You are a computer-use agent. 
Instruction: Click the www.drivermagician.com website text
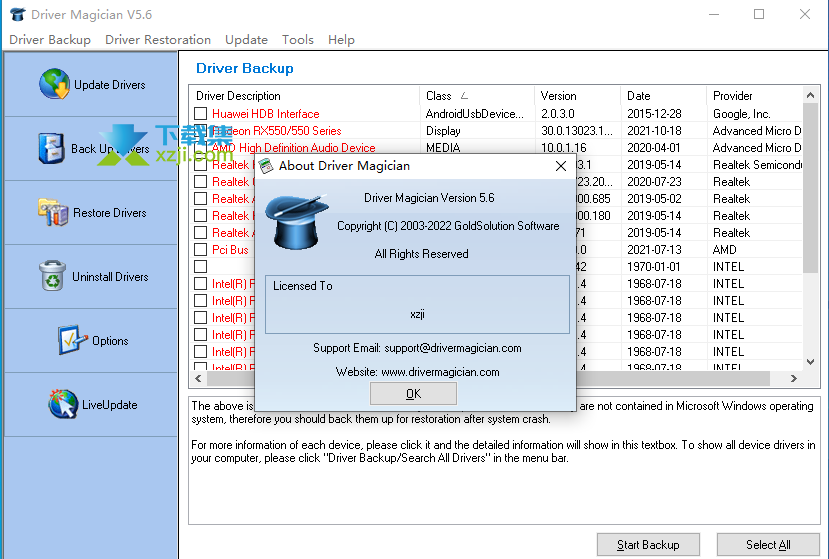pos(440,372)
